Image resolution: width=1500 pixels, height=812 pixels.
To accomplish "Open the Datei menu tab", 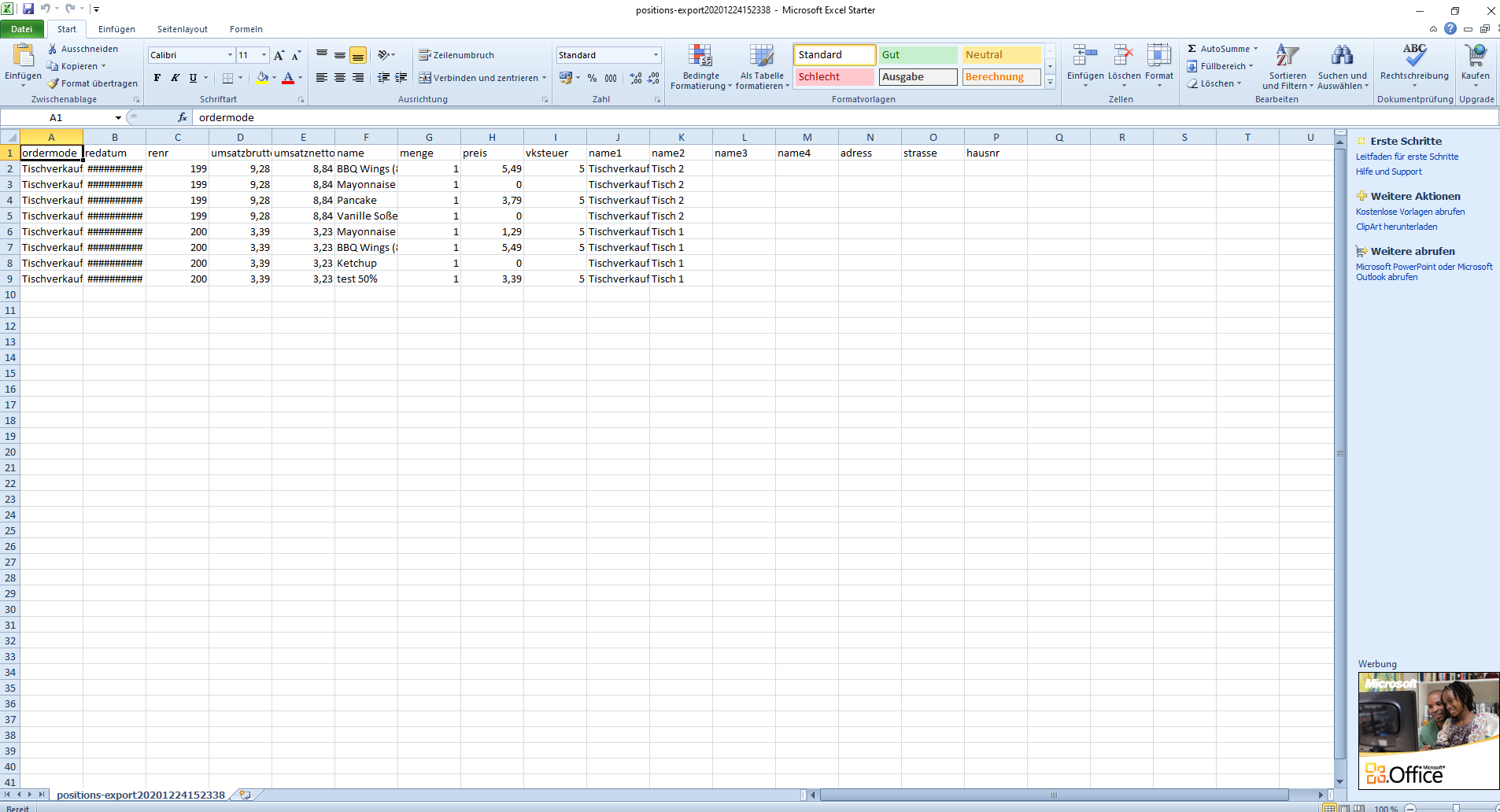I will tap(22, 29).
